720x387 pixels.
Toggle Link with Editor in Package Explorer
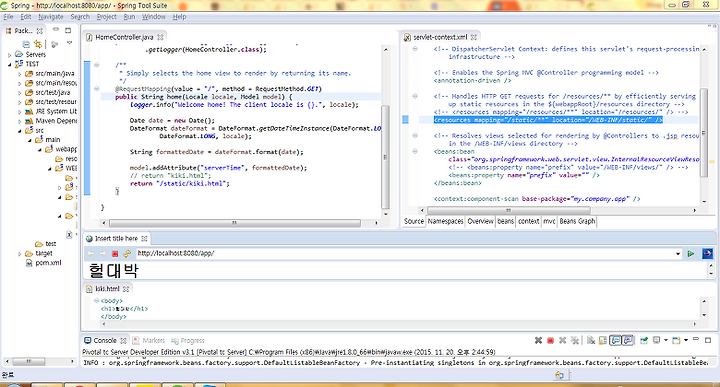click(x=38, y=44)
